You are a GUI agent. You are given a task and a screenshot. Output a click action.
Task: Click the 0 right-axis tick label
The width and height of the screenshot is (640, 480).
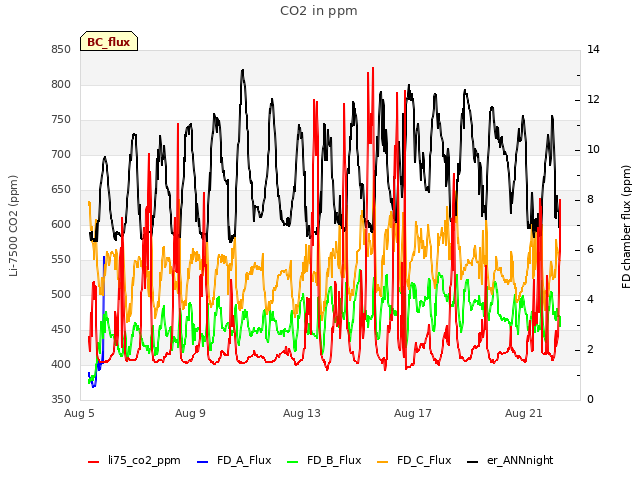591,400
